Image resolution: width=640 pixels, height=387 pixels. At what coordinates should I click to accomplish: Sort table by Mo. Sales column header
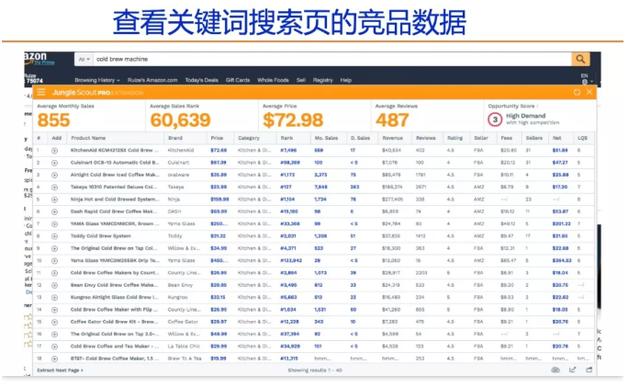click(x=326, y=138)
